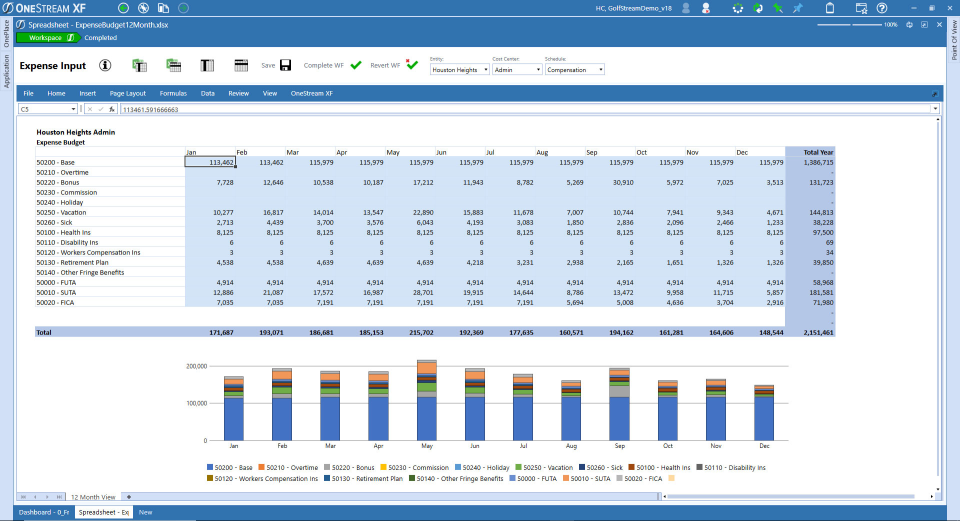The image size is (960, 521).
Task: Open the Formulas ribbon tab
Action: [173, 93]
